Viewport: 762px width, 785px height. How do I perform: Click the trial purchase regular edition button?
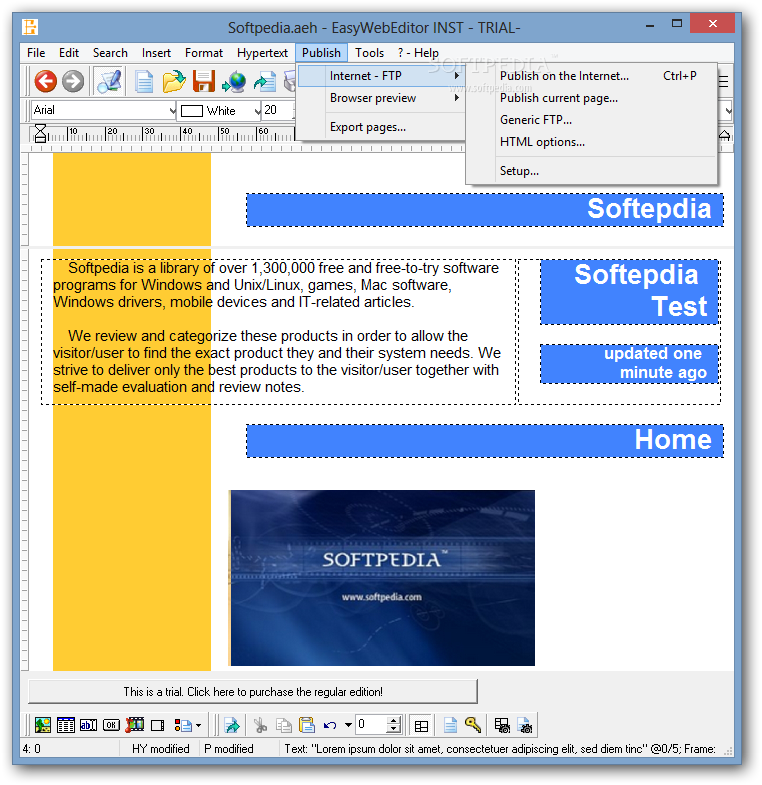point(253,691)
